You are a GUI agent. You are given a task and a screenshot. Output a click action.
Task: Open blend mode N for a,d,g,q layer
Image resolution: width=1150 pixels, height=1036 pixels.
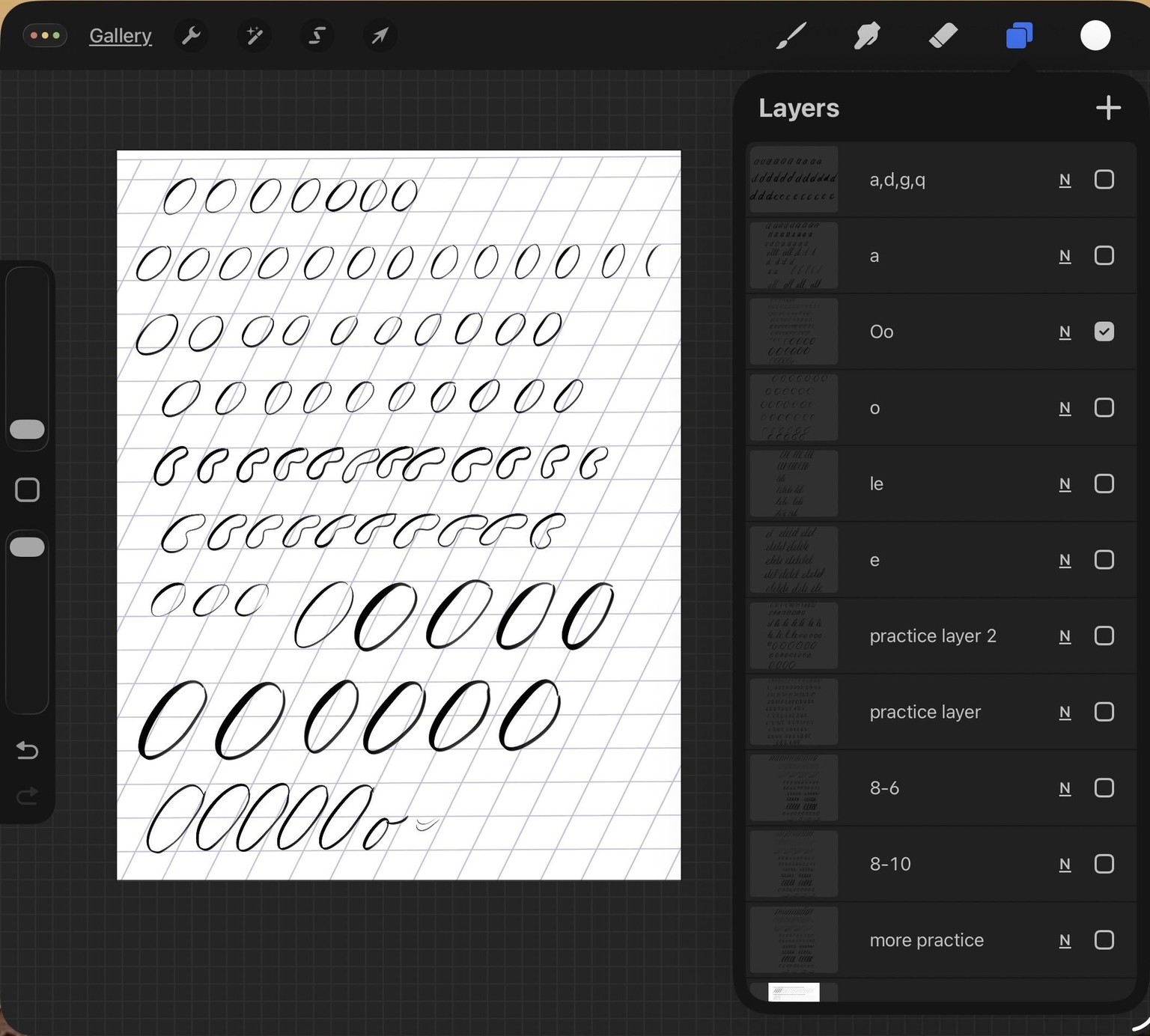[1065, 180]
